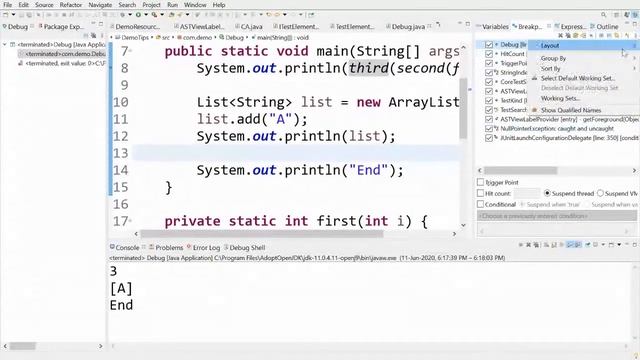Click Remove Selected Breakpoints X icon

click(x=560, y=36)
